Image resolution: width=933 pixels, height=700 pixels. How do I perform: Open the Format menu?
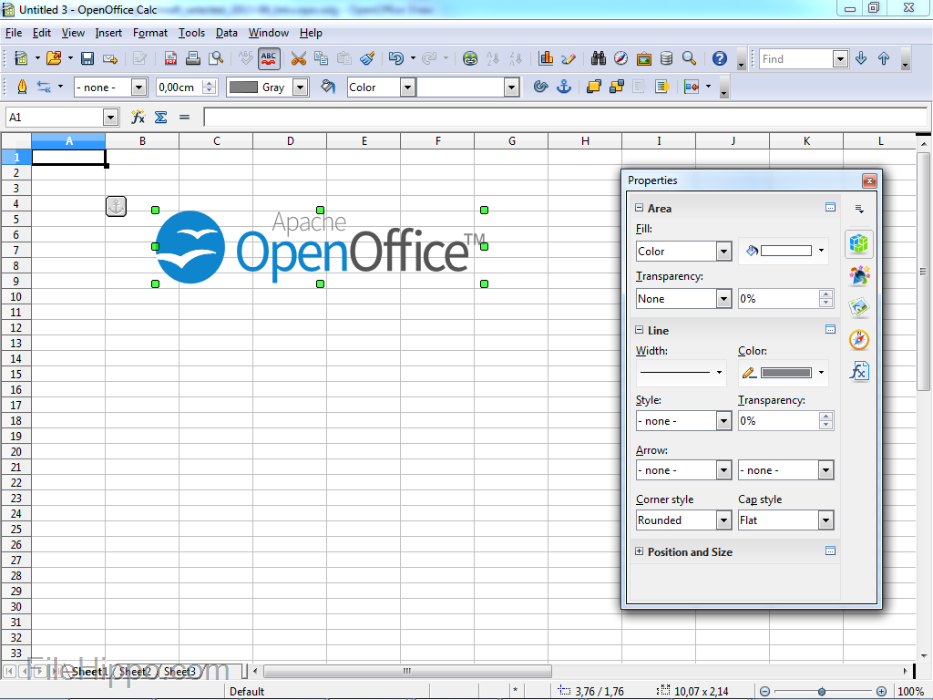click(150, 33)
